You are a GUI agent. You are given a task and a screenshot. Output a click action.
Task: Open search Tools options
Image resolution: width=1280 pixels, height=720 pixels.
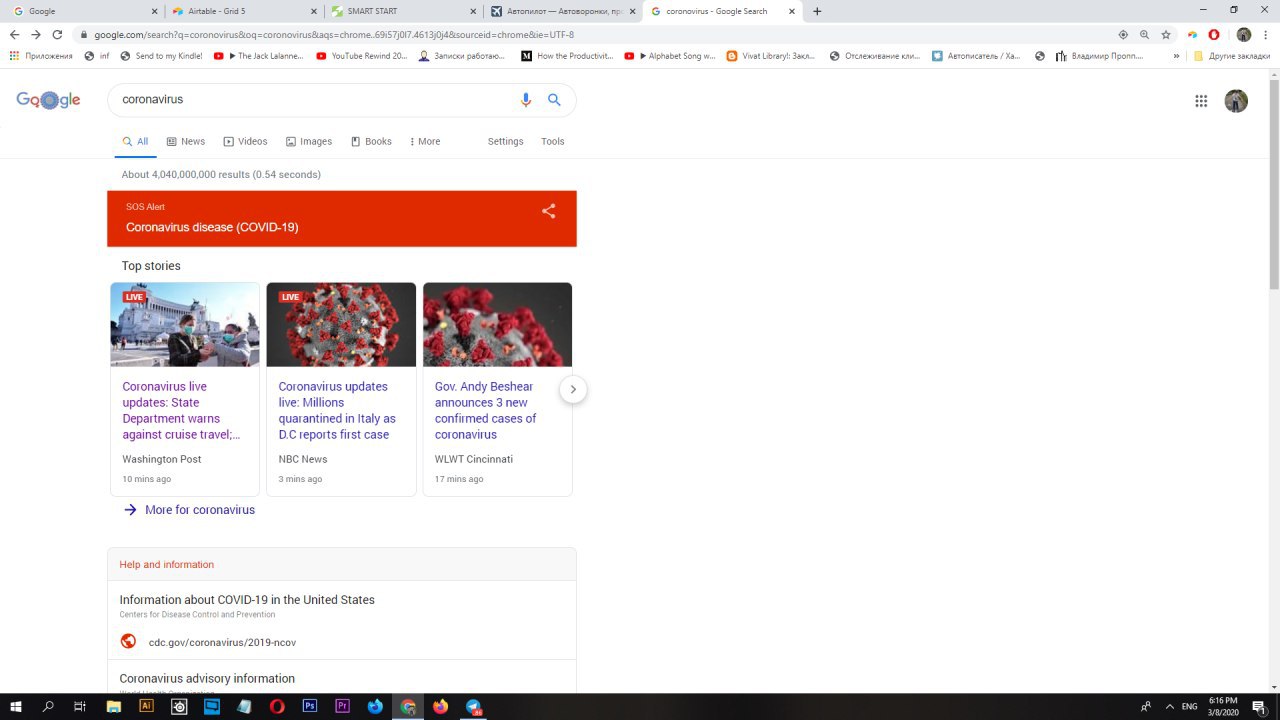[553, 141]
